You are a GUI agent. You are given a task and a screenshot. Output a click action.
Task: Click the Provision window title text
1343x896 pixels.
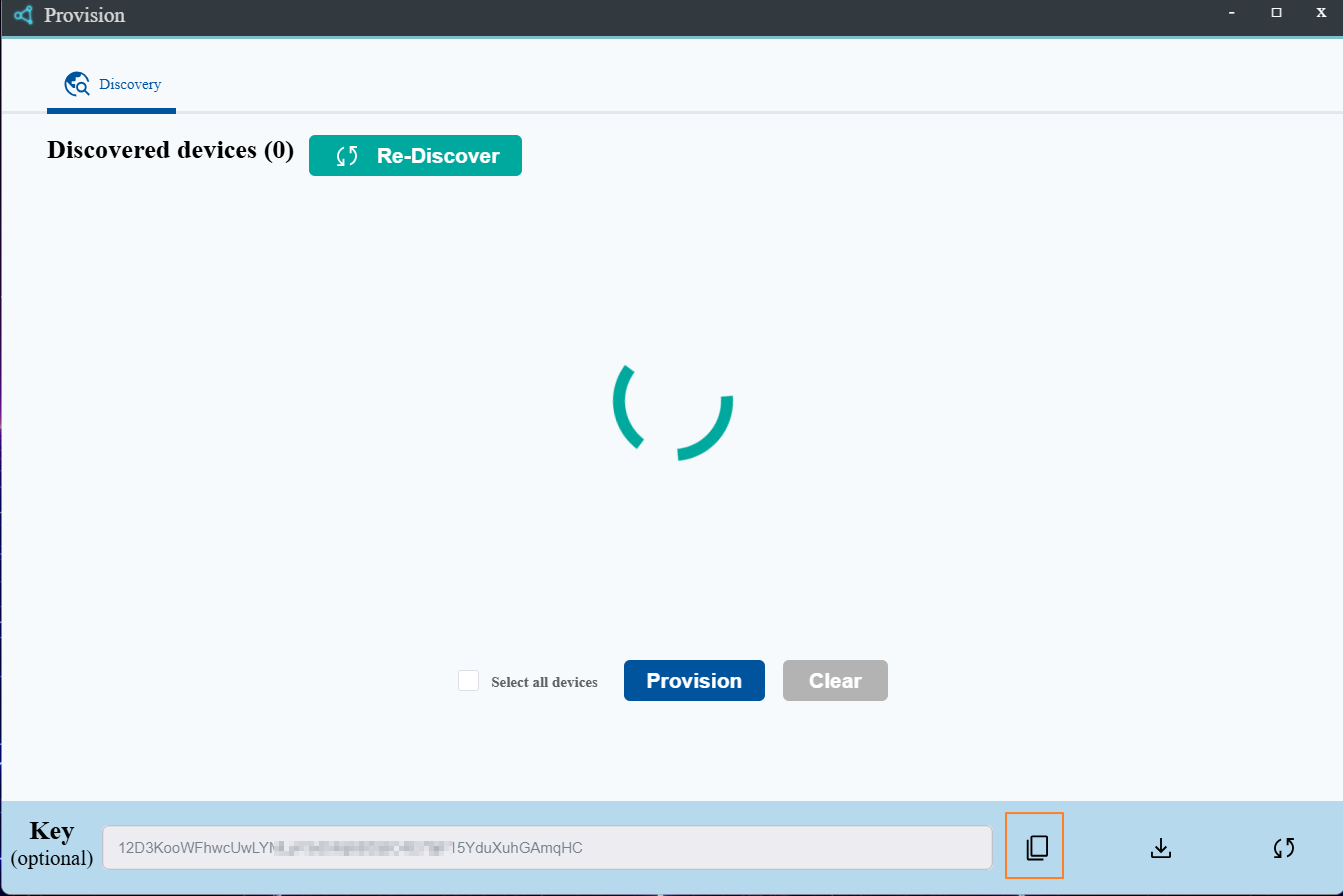tap(84, 16)
